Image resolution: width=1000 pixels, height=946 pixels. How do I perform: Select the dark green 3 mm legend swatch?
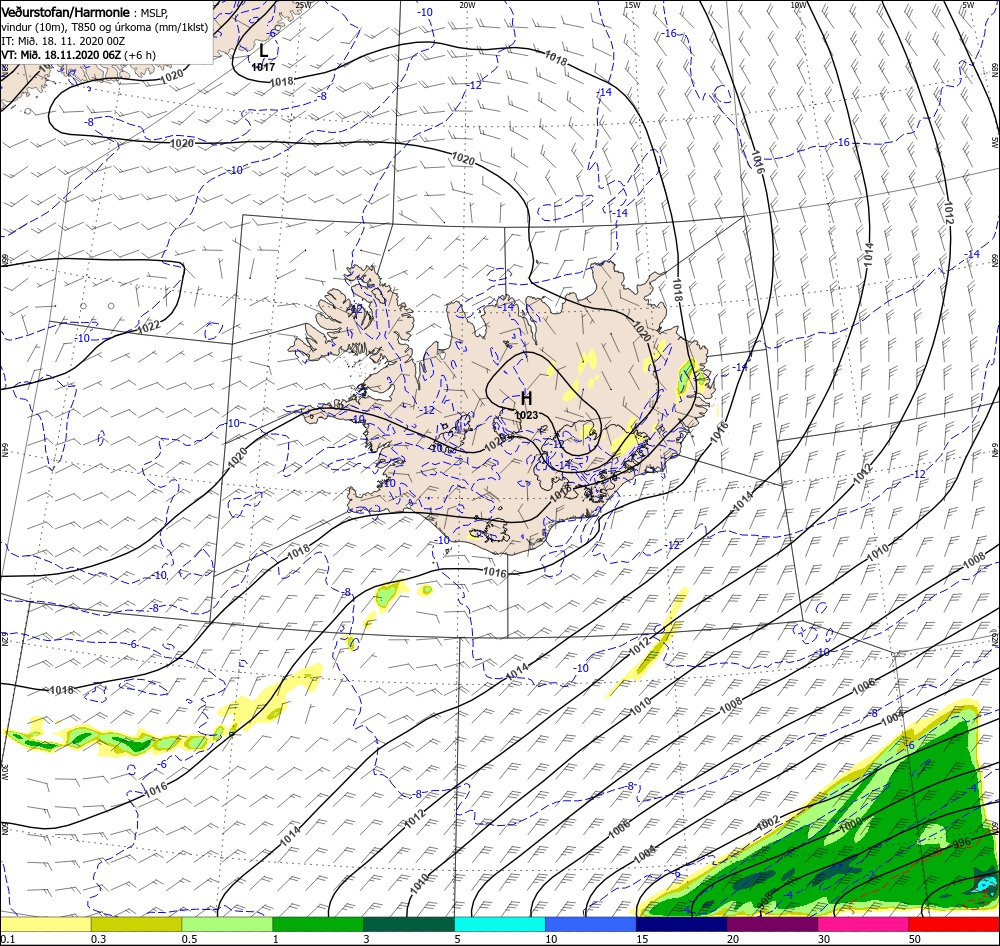[x=409, y=925]
